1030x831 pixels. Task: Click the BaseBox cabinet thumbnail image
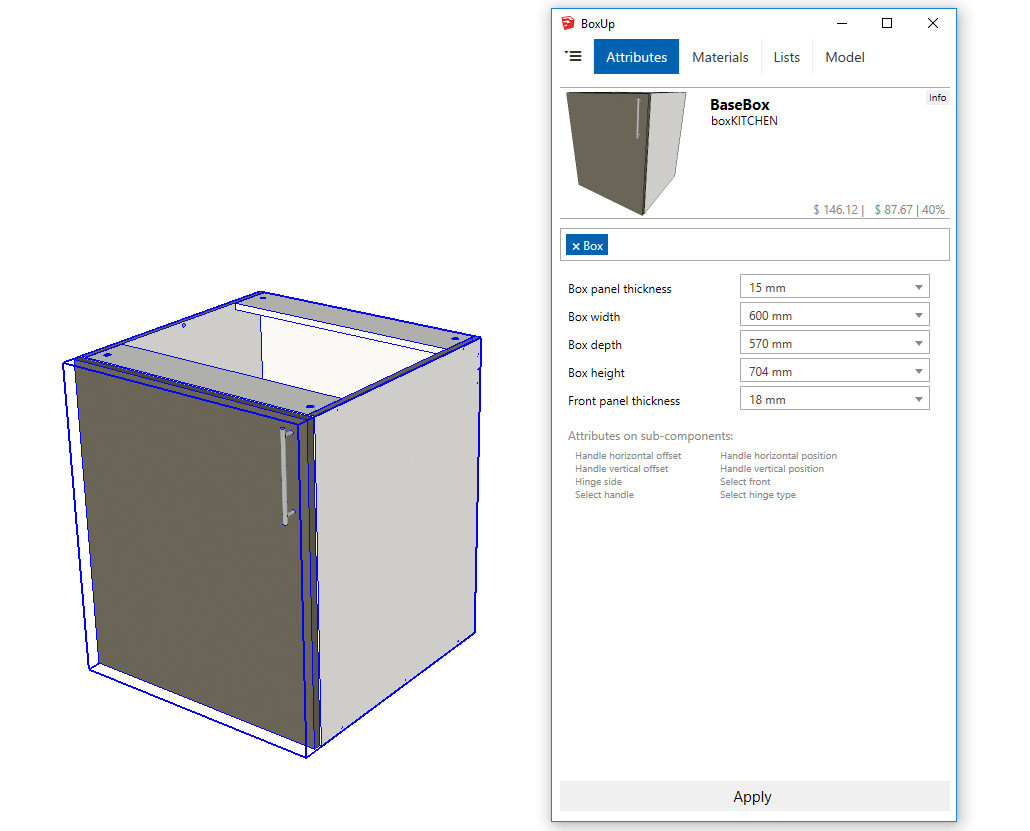(625, 152)
